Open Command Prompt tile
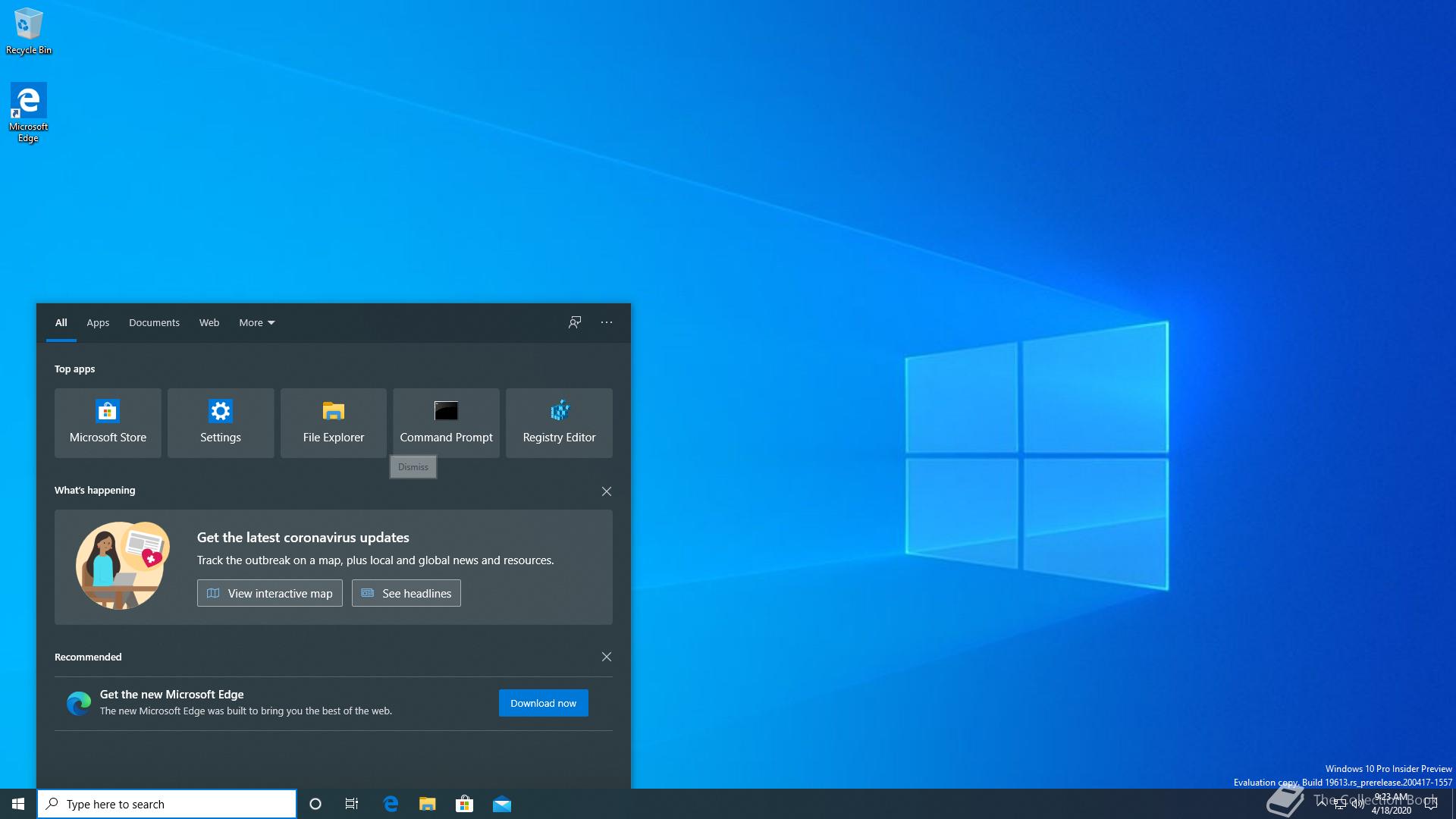Viewport: 1456px width, 819px height. pyautogui.click(x=446, y=422)
